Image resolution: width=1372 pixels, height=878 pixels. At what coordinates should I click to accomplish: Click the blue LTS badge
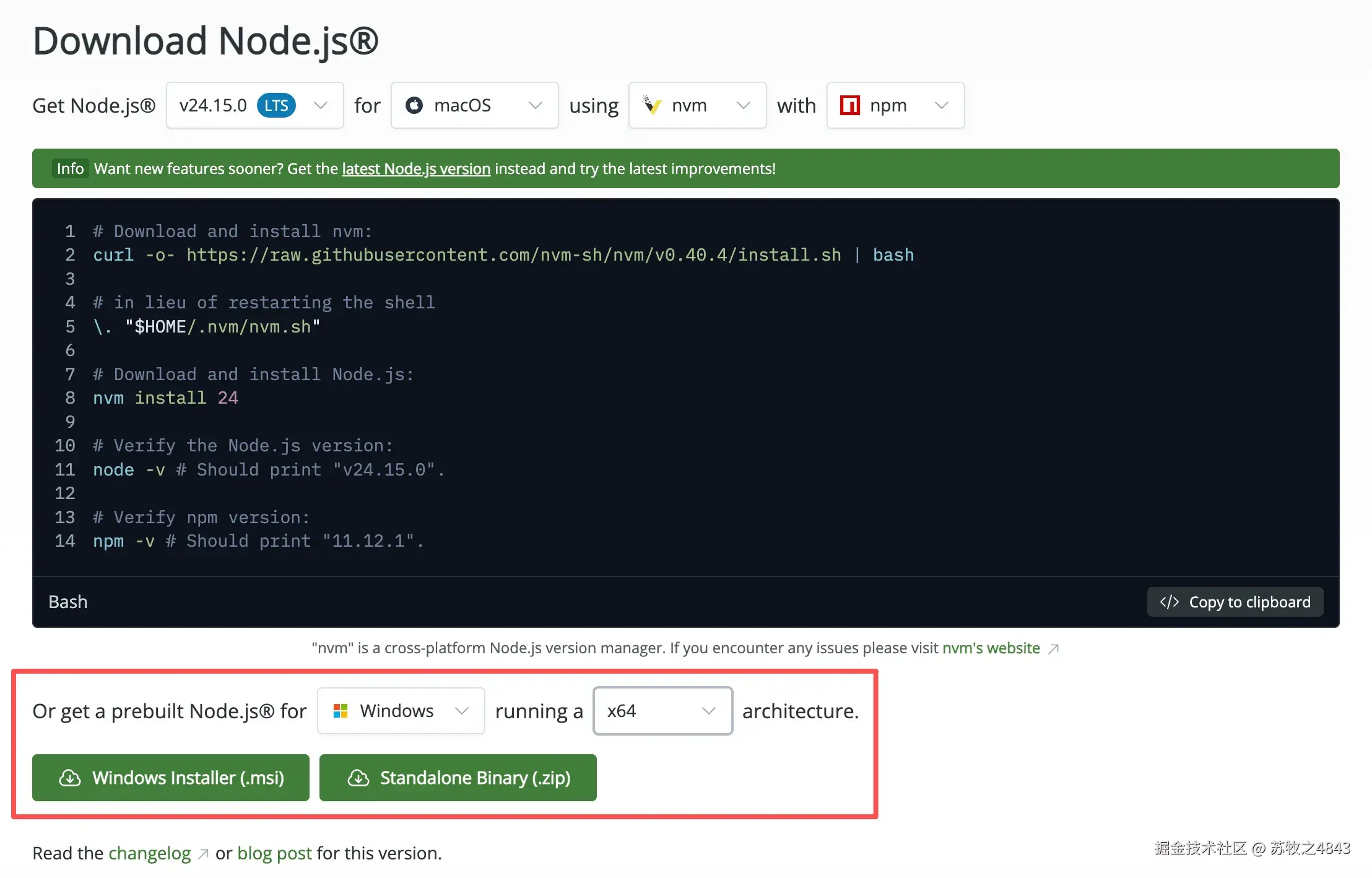click(276, 105)
